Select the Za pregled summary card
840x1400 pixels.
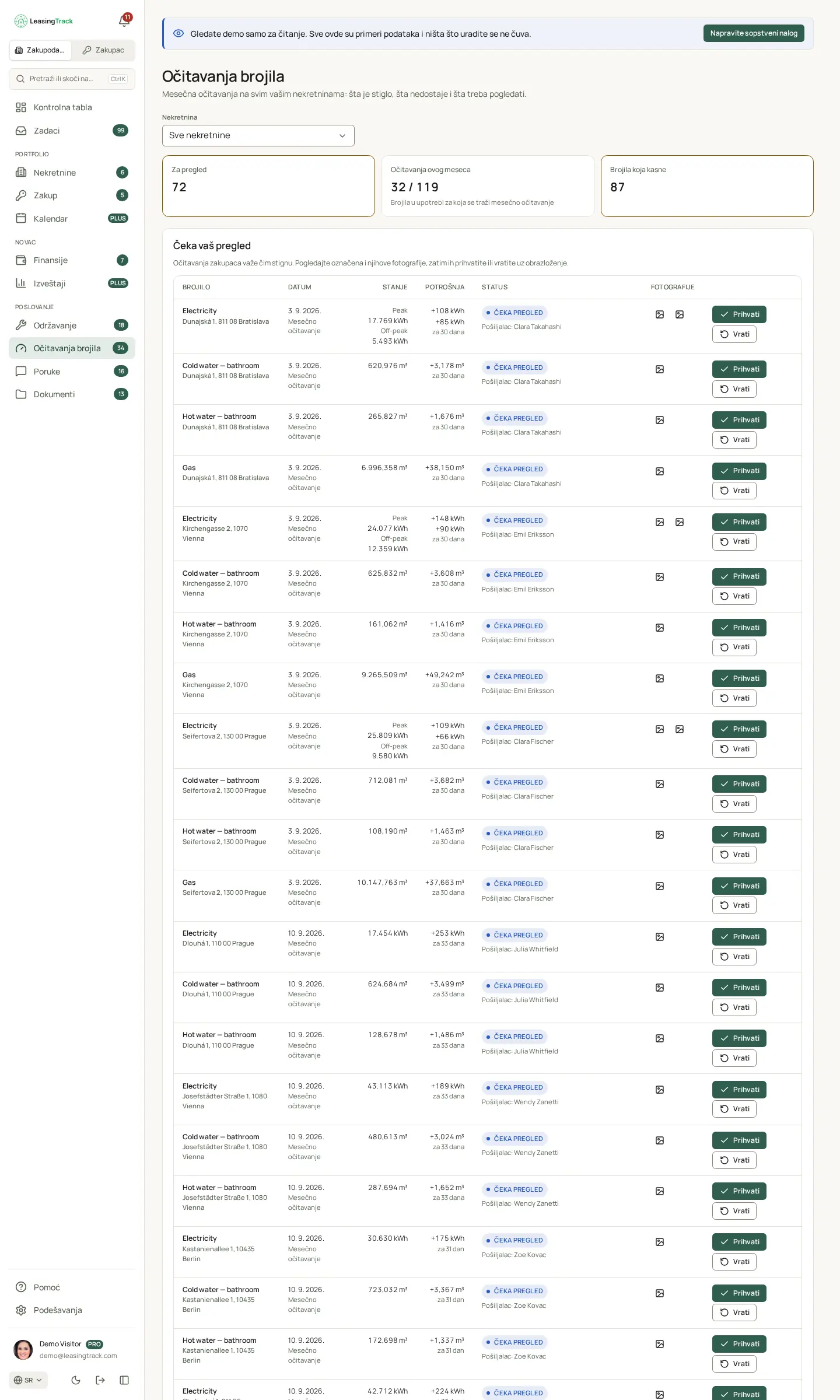pyautogui.click(x=268, y=186)
